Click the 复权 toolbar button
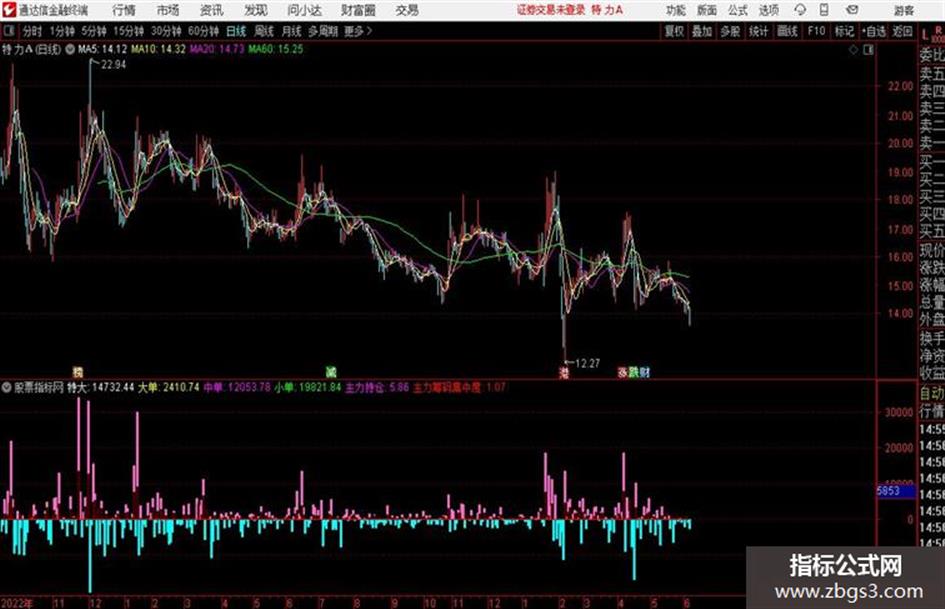This screenshot has height=609, width=945. pyautogui.click(x=674, y=31)
